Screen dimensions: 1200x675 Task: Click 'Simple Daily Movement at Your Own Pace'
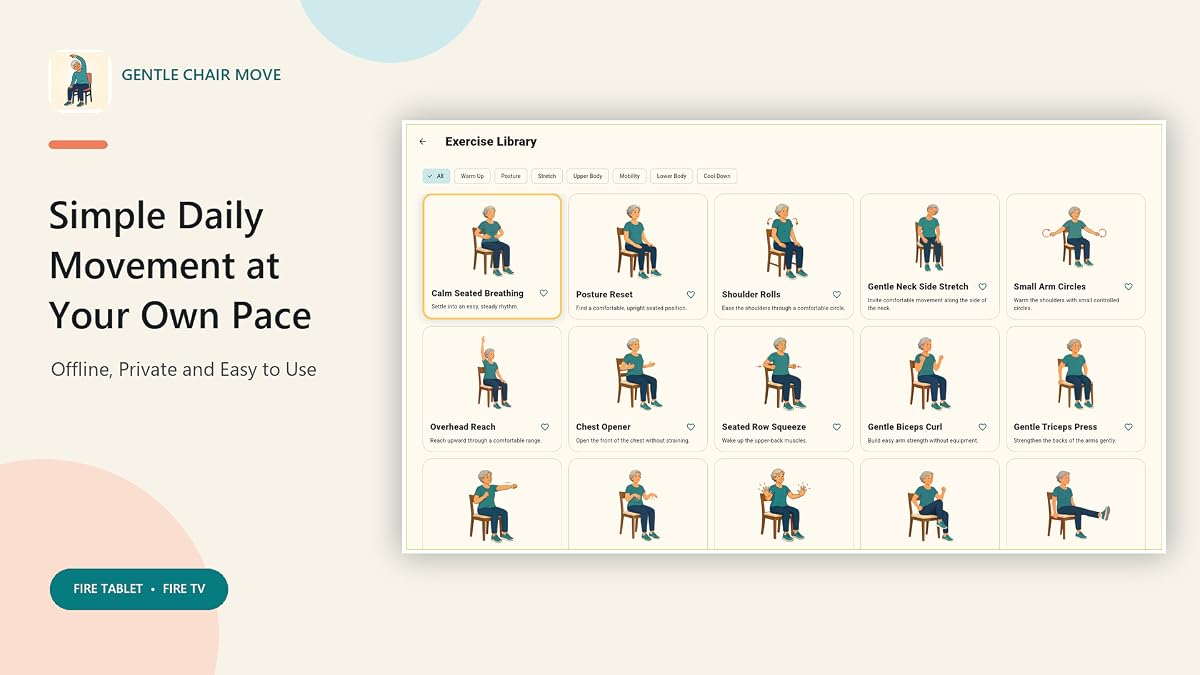pos(180,265)
